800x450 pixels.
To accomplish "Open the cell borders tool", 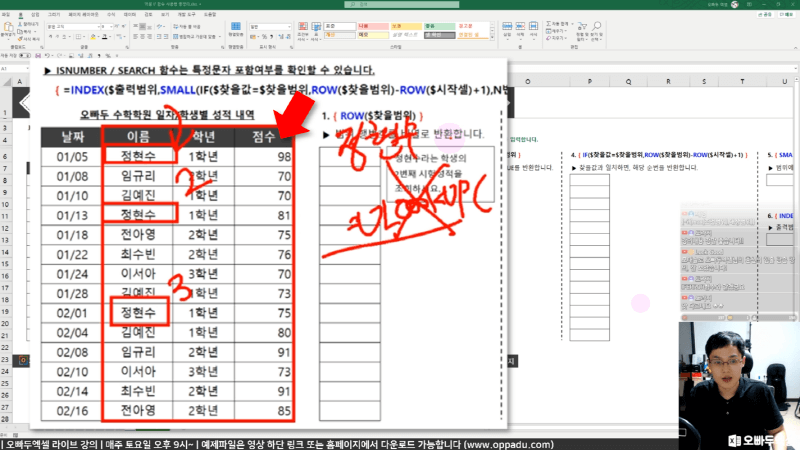I will coord(79,37).
